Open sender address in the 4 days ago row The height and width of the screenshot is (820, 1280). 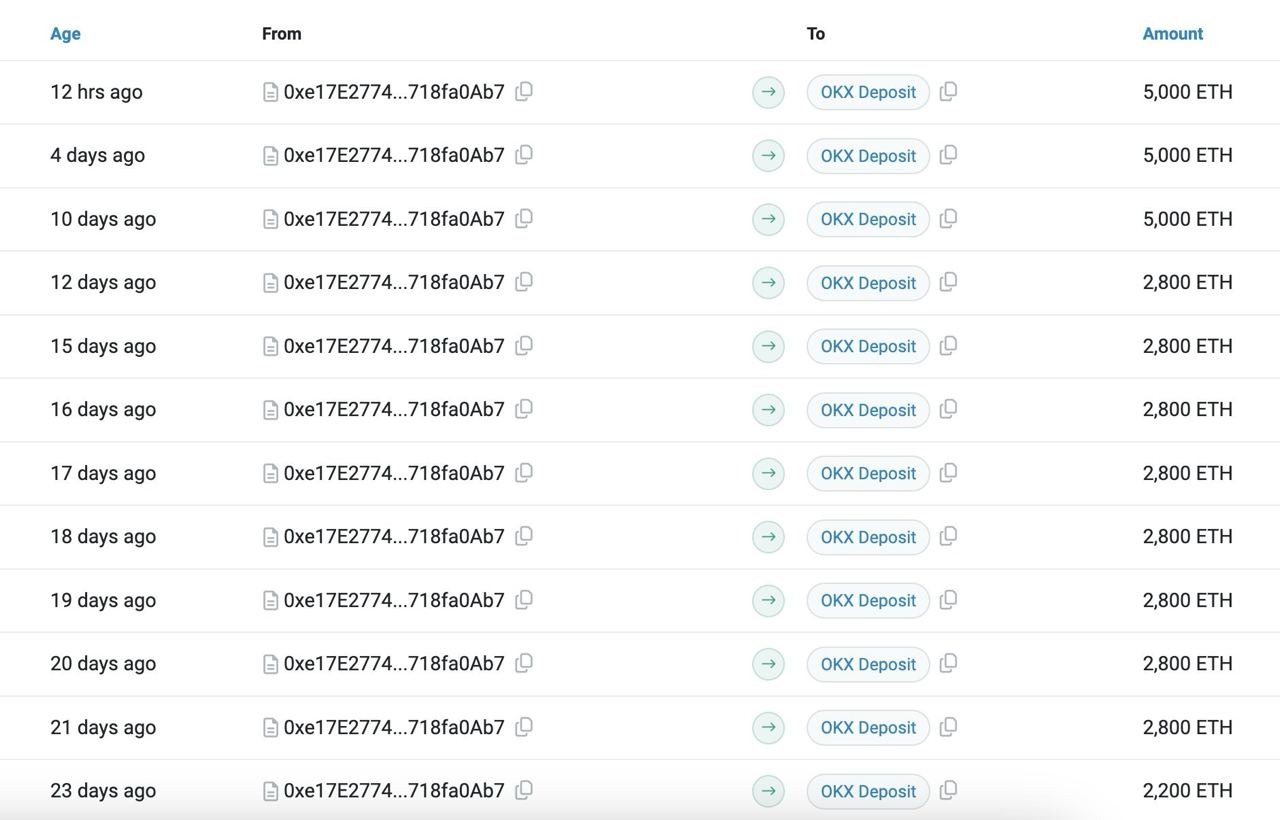pyautogui.click(x=394, y=155)
